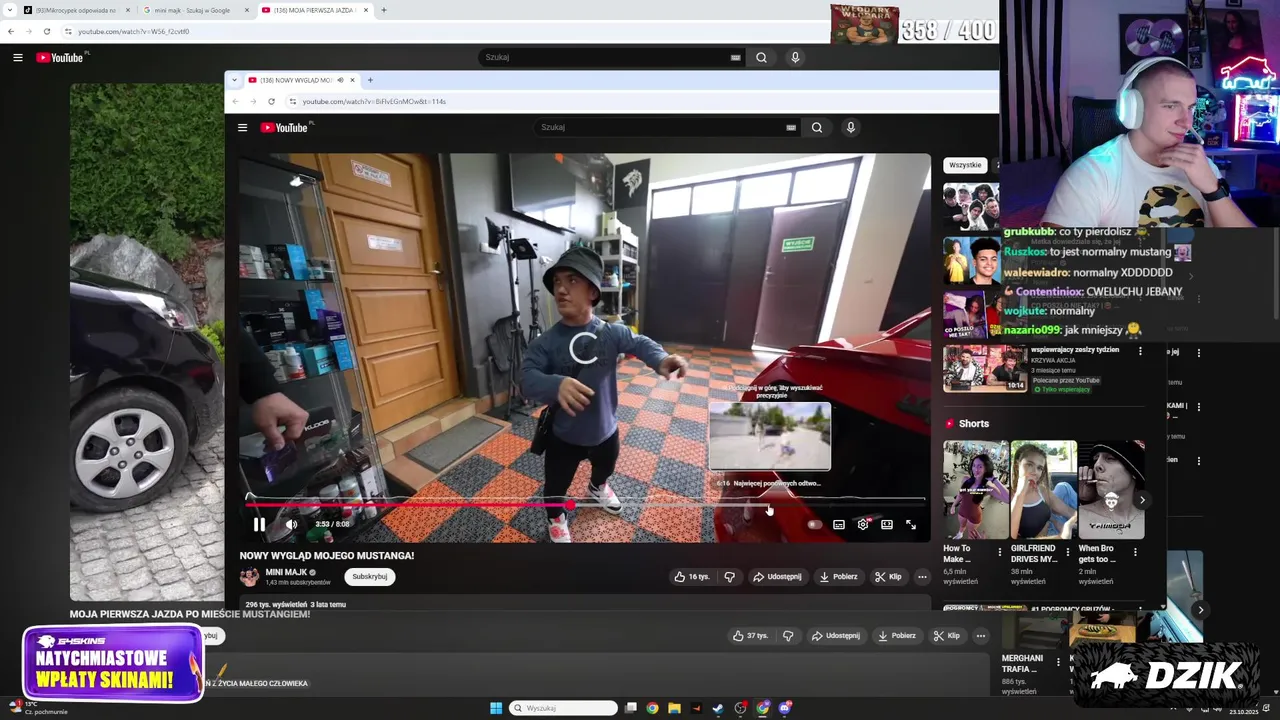
Task: Open the MINI MAJK channel avatar
Action: [x=249, y=576]
